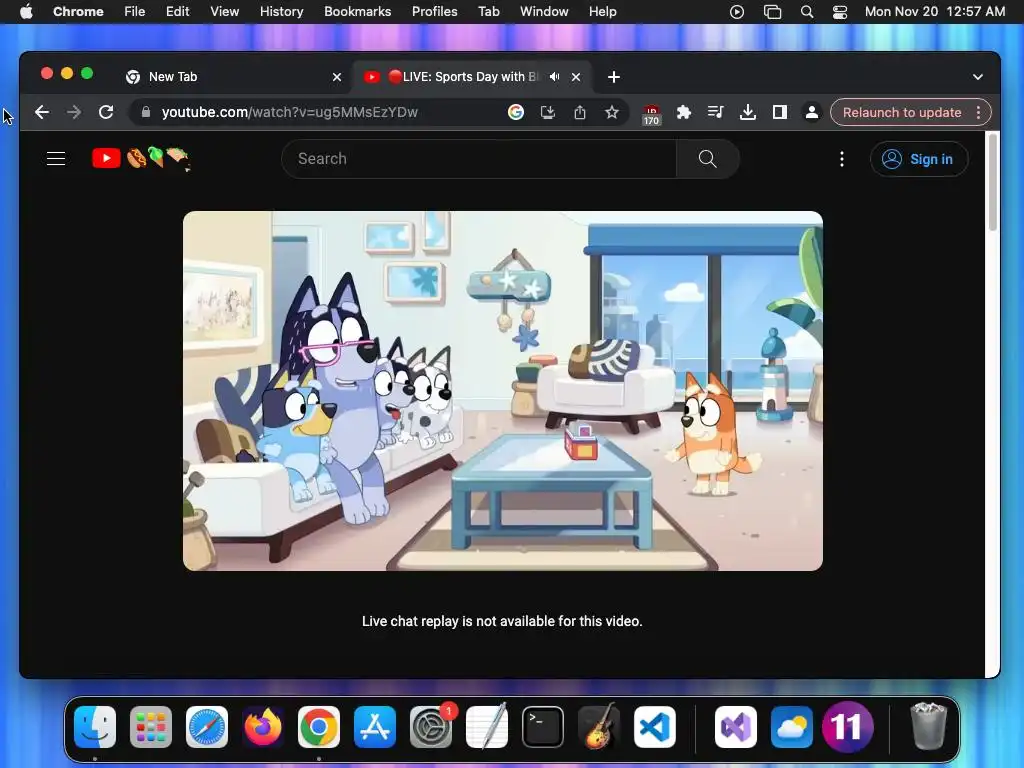Open Chrome downloads icon
The image size is (1024, 768).
coord(748,112)
